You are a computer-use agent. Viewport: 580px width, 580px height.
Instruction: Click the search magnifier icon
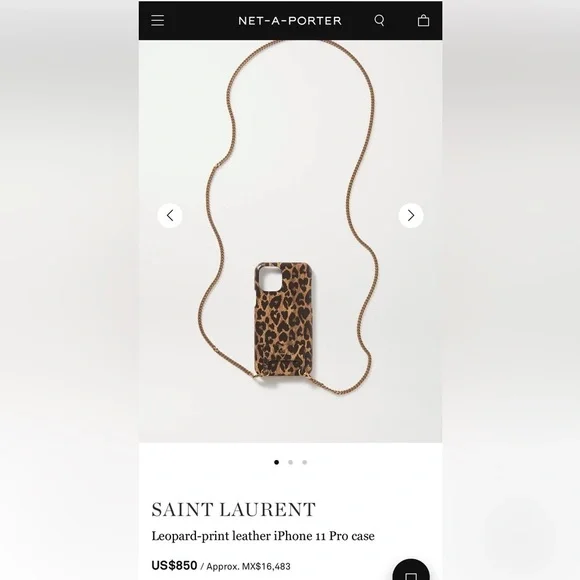[x=380, y=20]
